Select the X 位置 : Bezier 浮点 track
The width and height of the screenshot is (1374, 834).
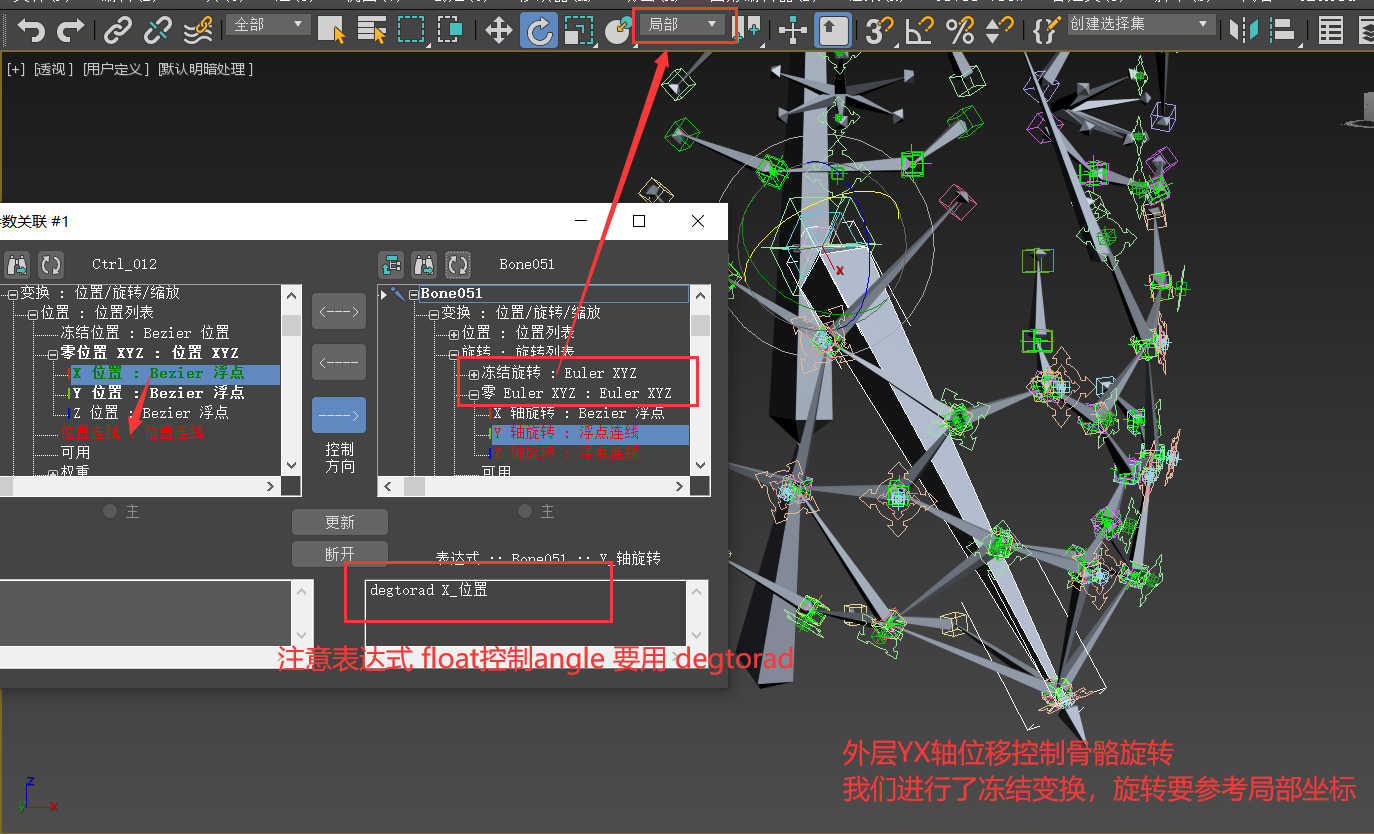(174, 373)
